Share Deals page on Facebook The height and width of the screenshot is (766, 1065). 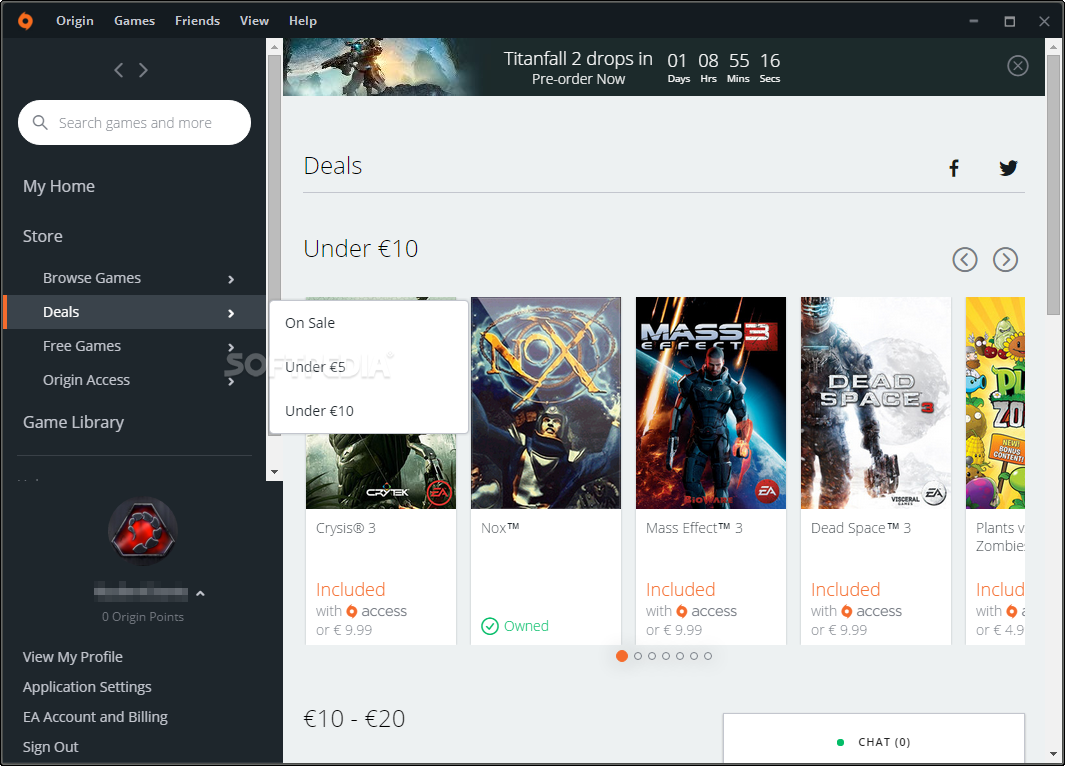[x=954, y=168]
